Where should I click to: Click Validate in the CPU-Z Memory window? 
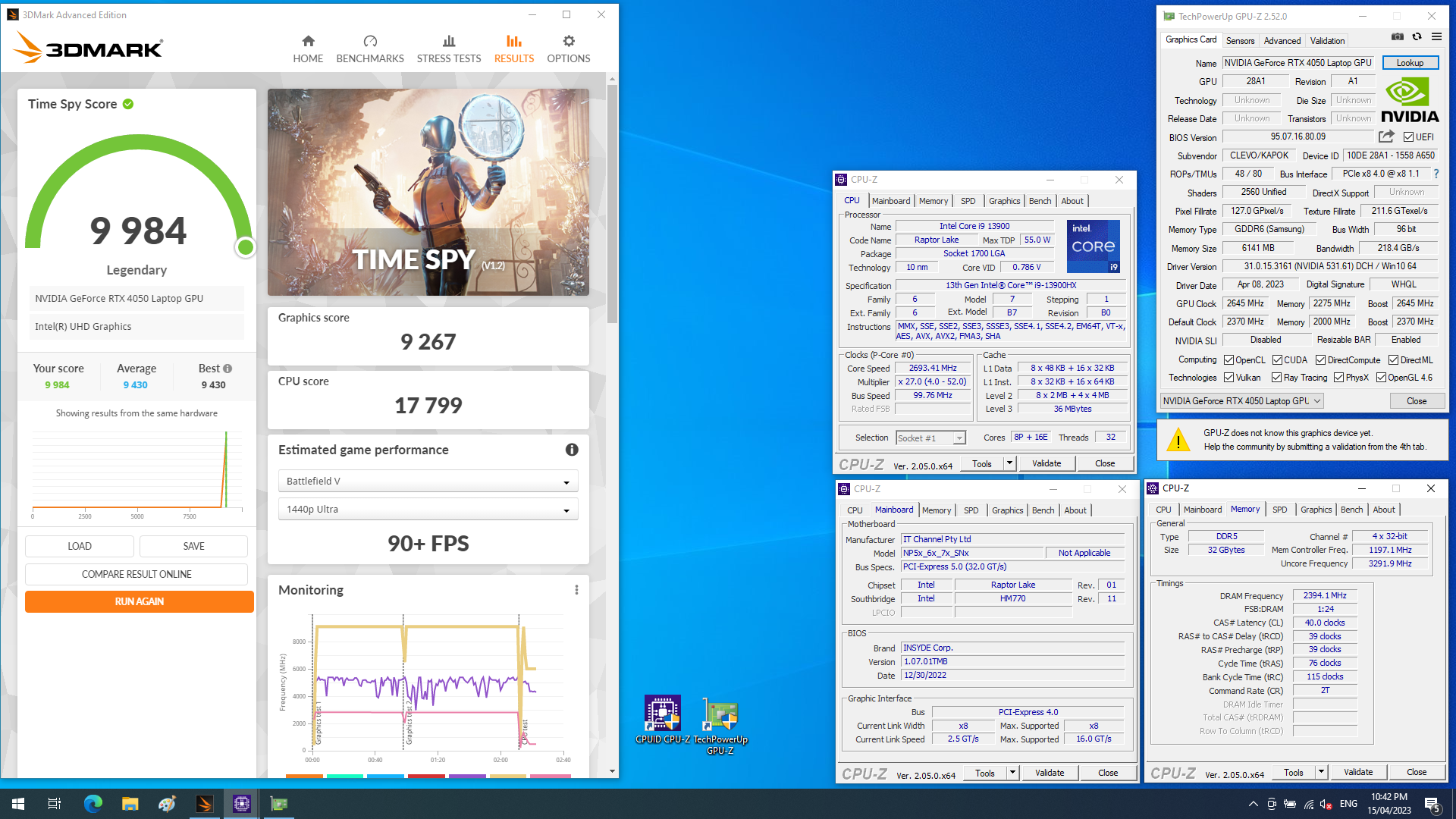click(1358, 772)
